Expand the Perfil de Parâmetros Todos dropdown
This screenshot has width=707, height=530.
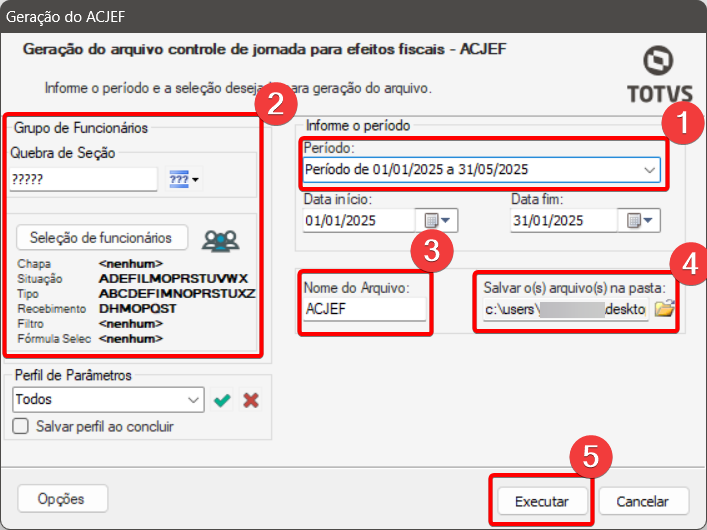pos(193,400)
